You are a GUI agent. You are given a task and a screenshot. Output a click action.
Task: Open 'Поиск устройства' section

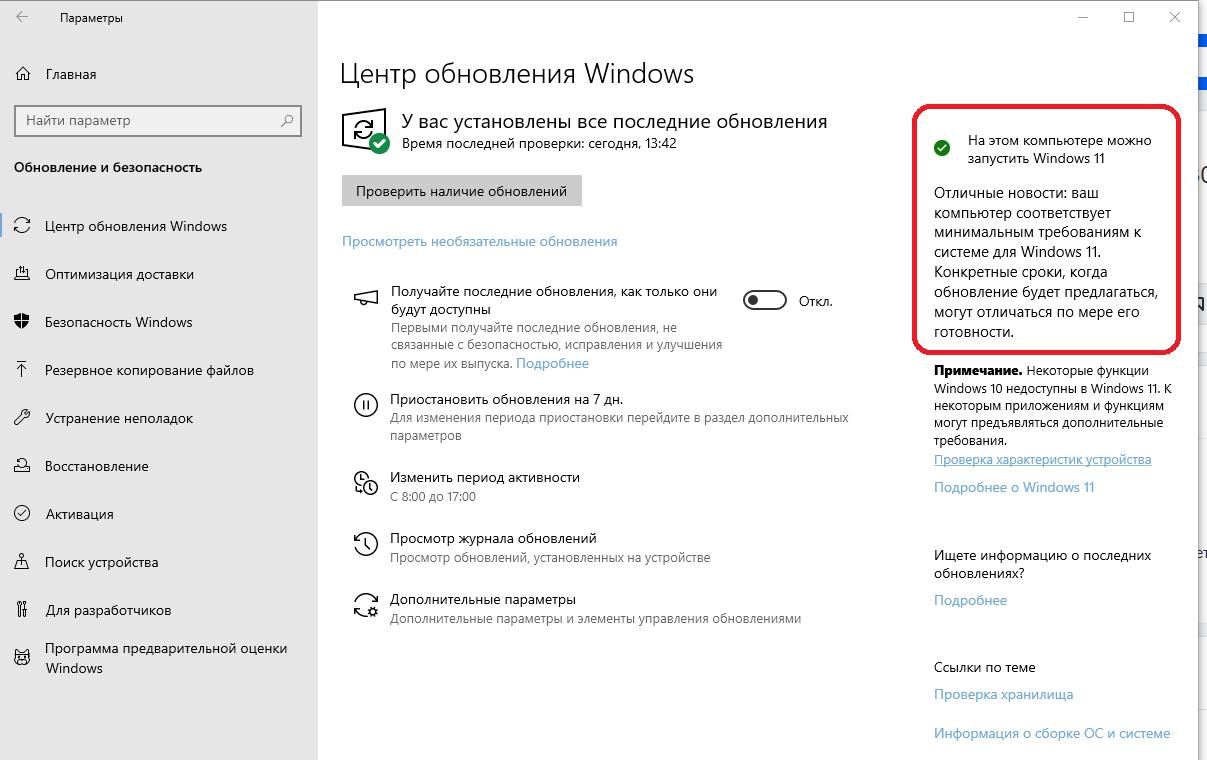(x=101, y=562)
